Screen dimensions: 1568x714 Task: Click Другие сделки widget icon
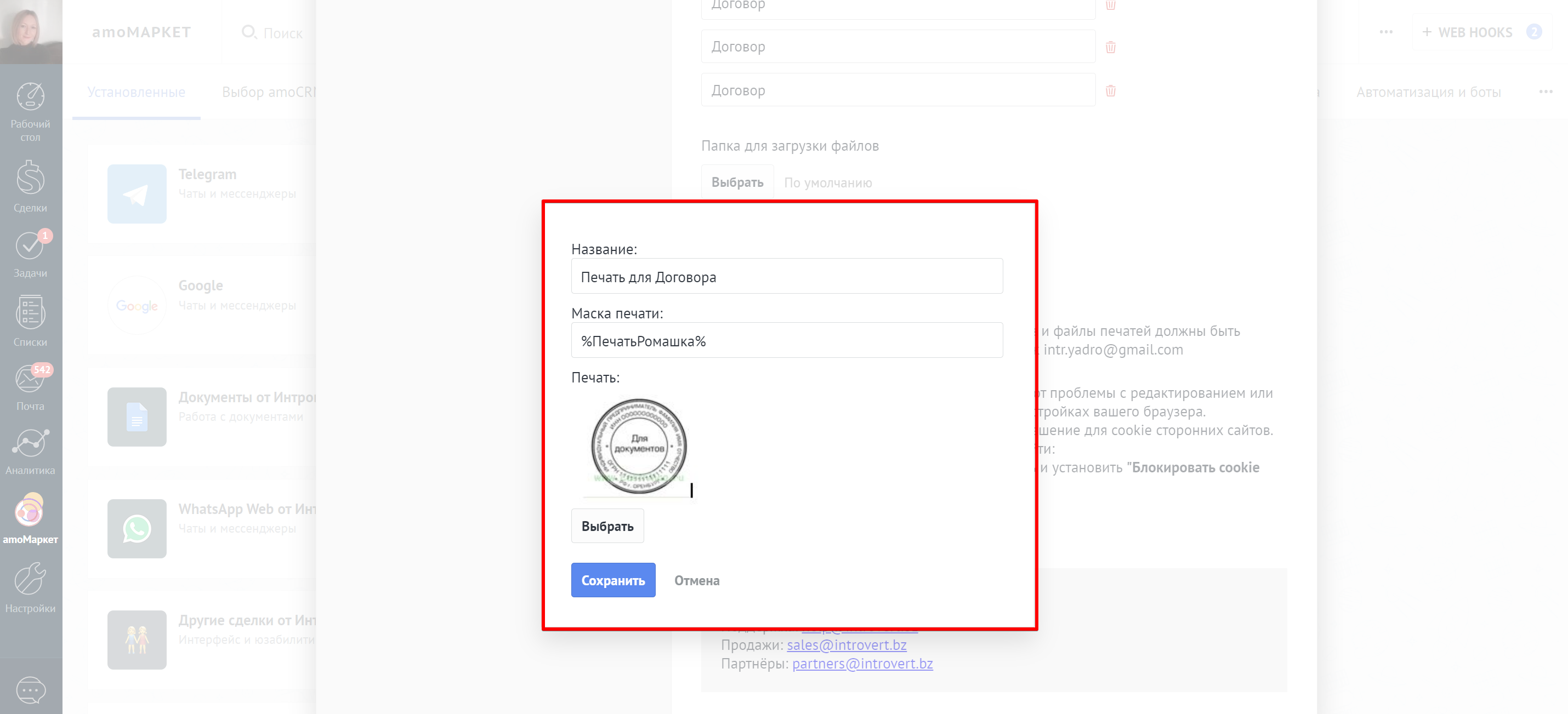[137, 640]
